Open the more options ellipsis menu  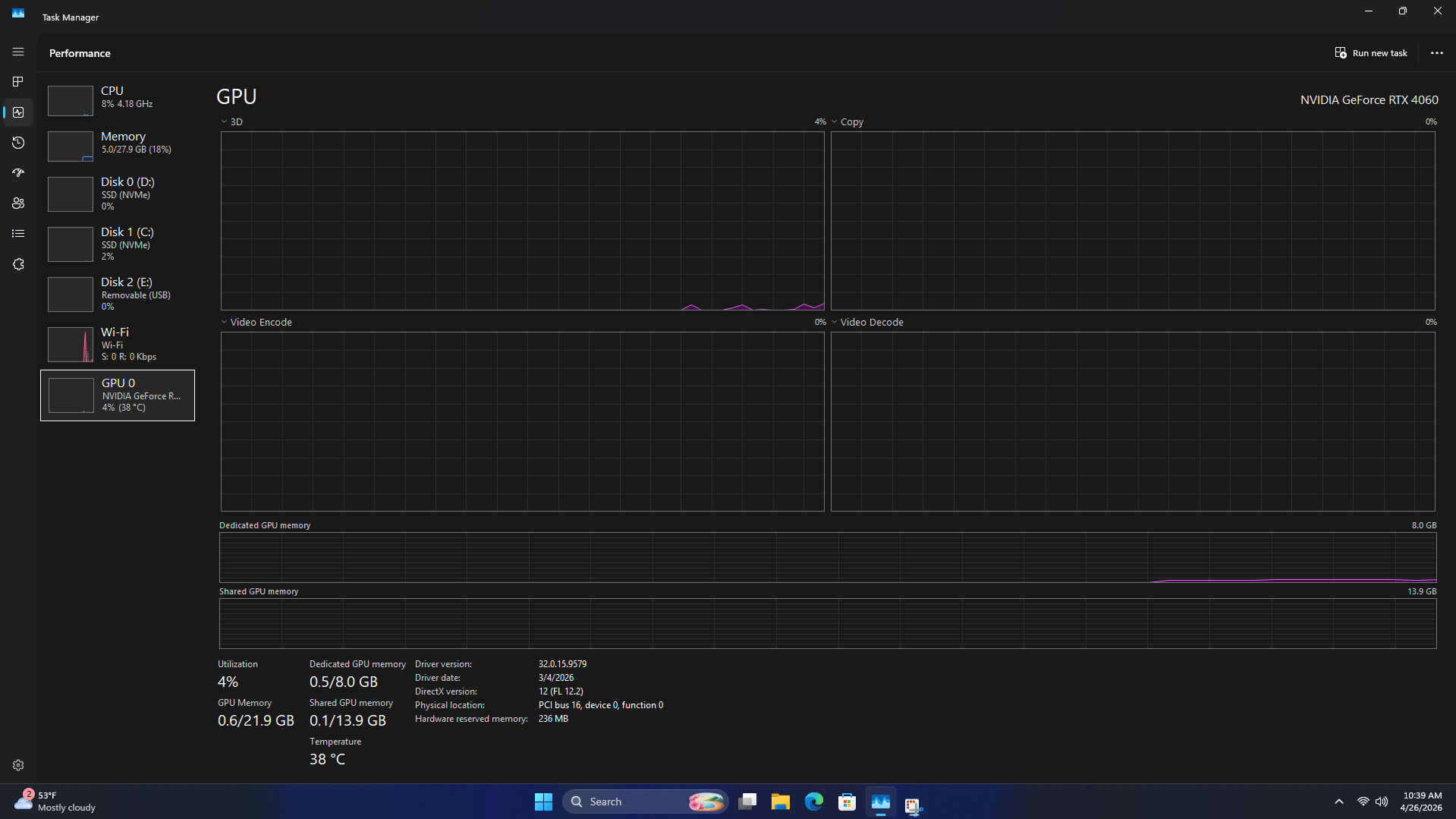click(1436, 53)
